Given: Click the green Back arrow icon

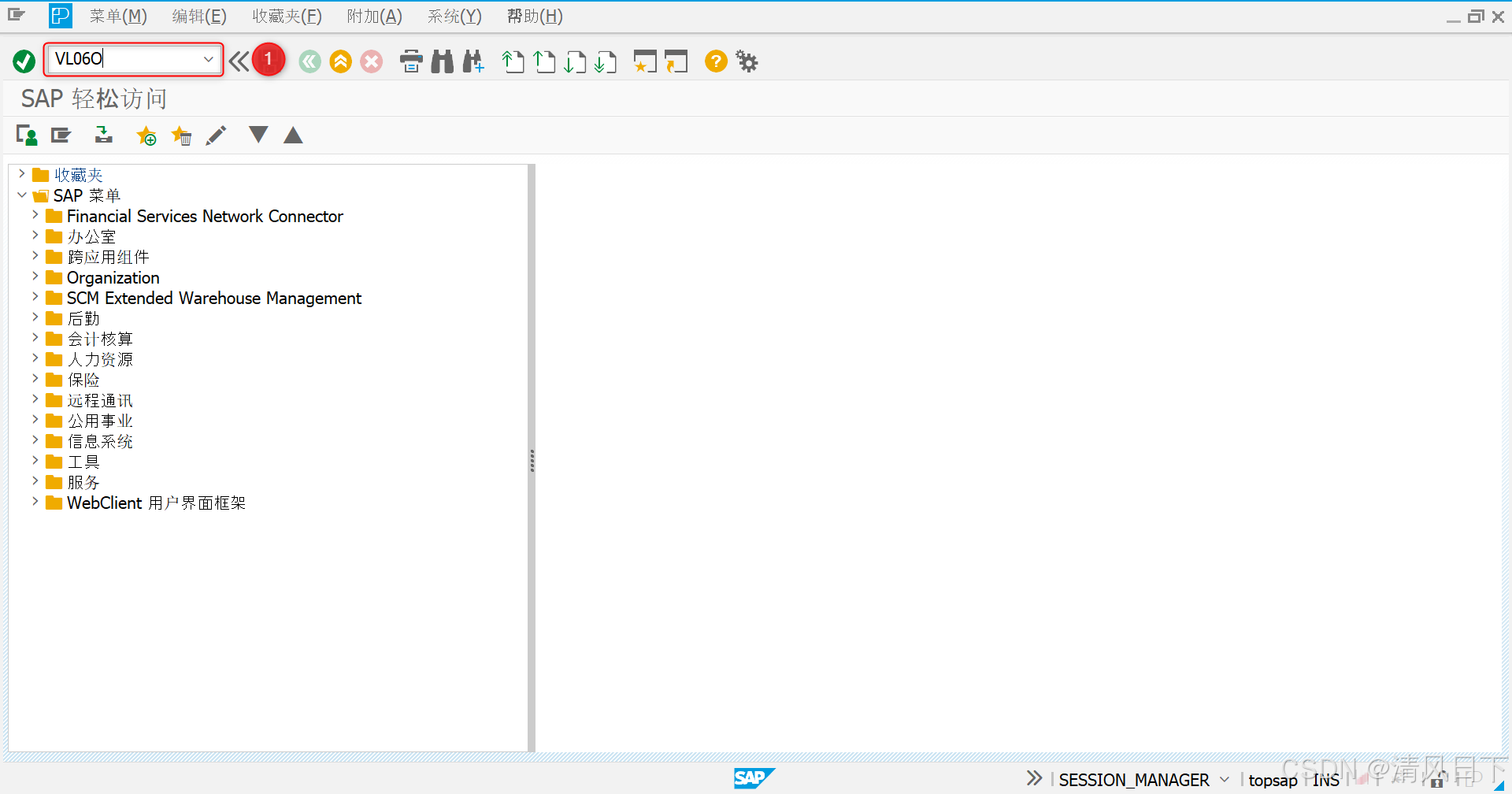Looking at the screenshot, I should click(310, 61).
